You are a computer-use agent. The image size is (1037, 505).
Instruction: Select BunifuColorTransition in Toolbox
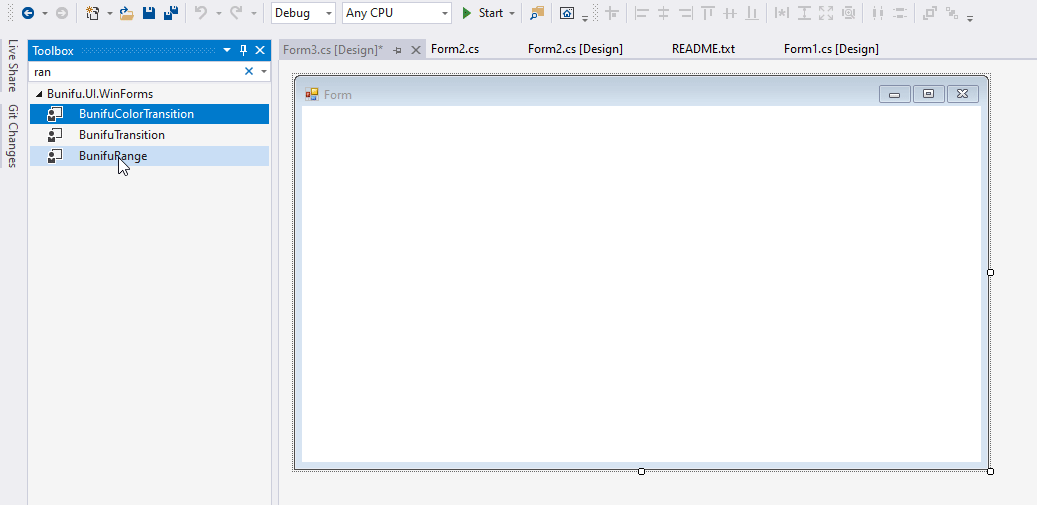(149, 114)
